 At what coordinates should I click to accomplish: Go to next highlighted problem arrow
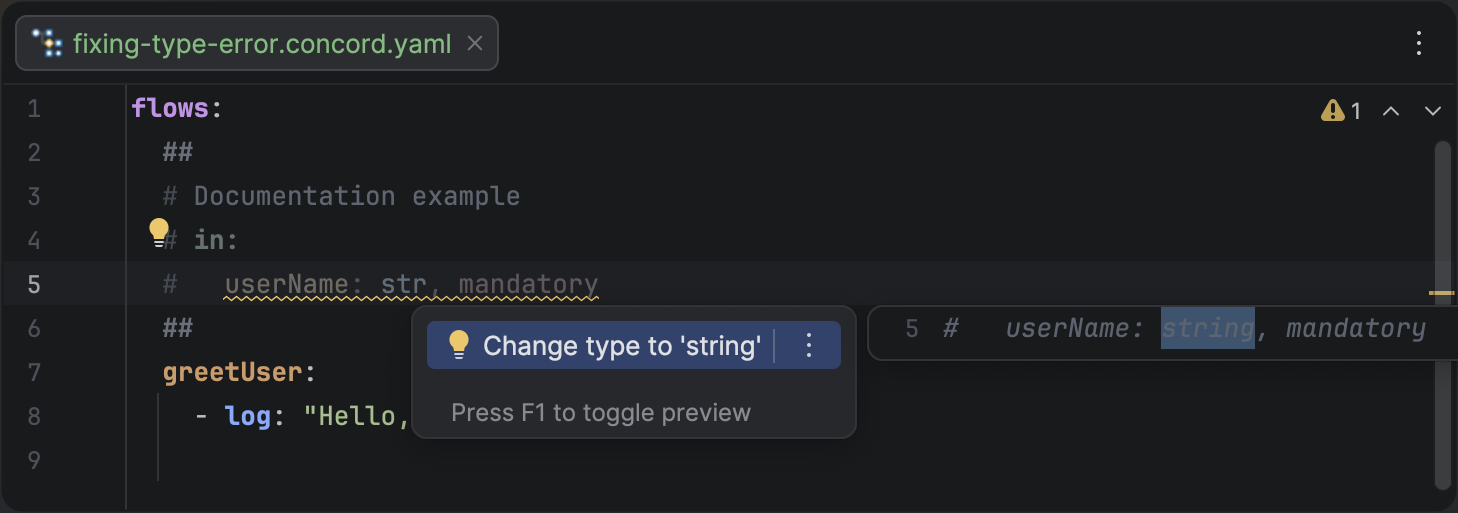[1432, 111]
